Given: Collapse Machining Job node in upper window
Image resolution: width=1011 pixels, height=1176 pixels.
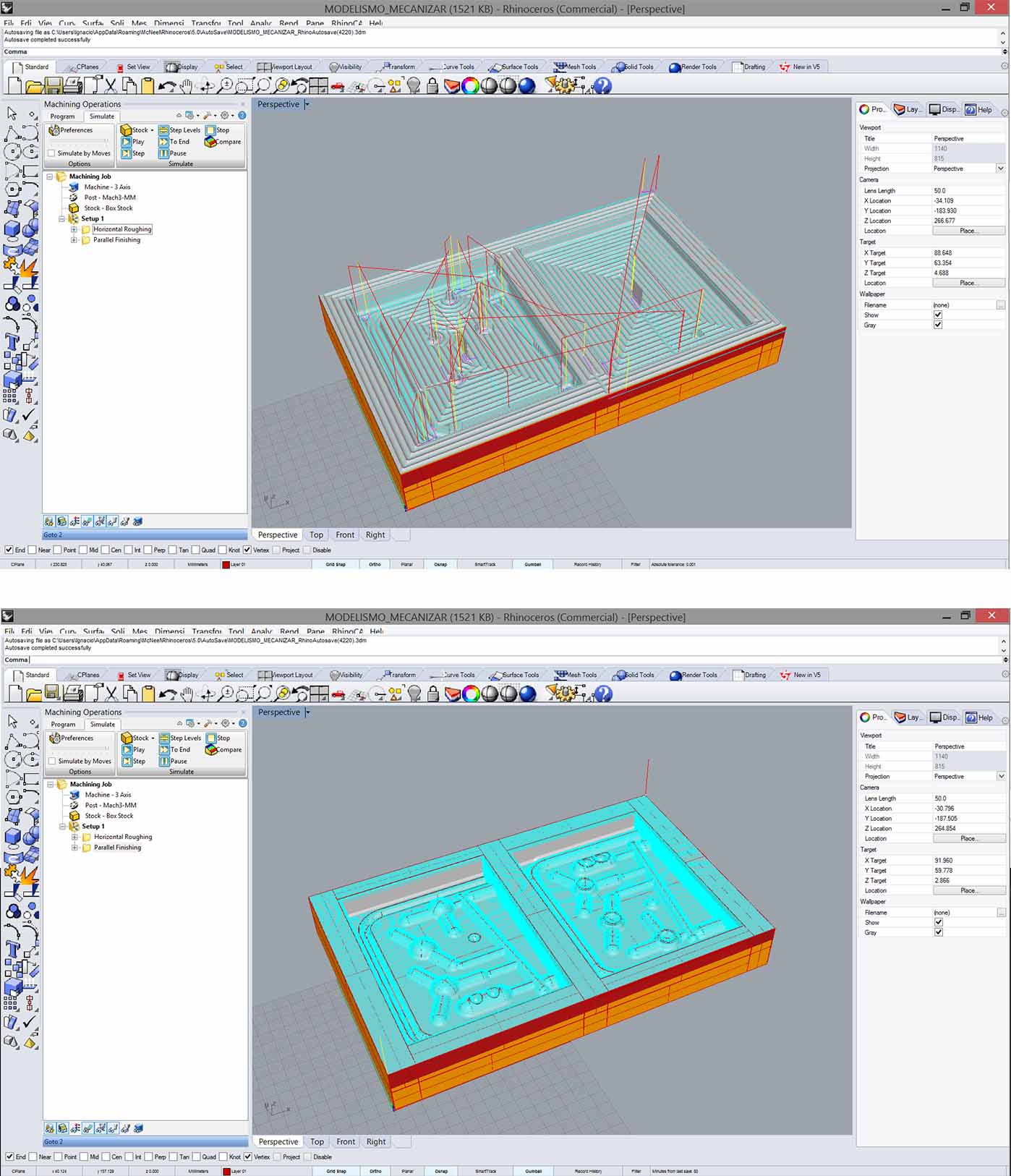Looking at the screenshot, I should tap(50, 176).
